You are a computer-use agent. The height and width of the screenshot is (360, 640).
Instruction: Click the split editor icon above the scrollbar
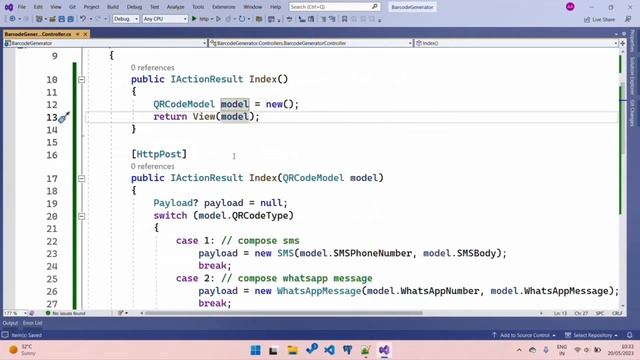click(x=622, y=43)
